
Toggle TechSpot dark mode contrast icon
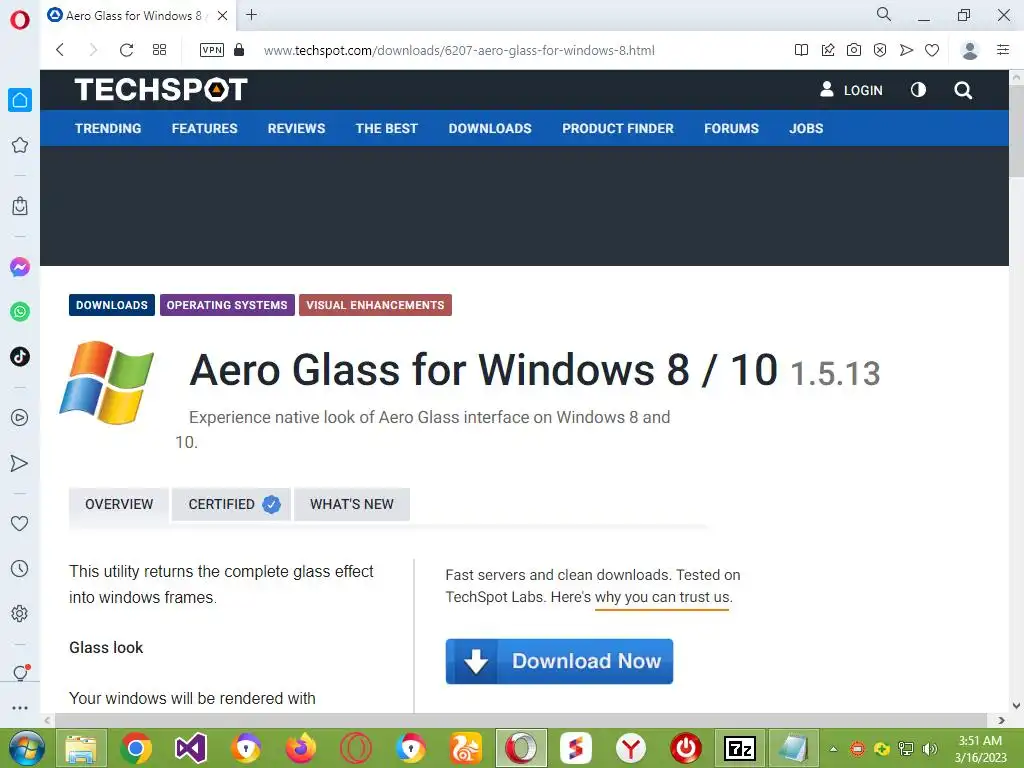click(918, 89)
